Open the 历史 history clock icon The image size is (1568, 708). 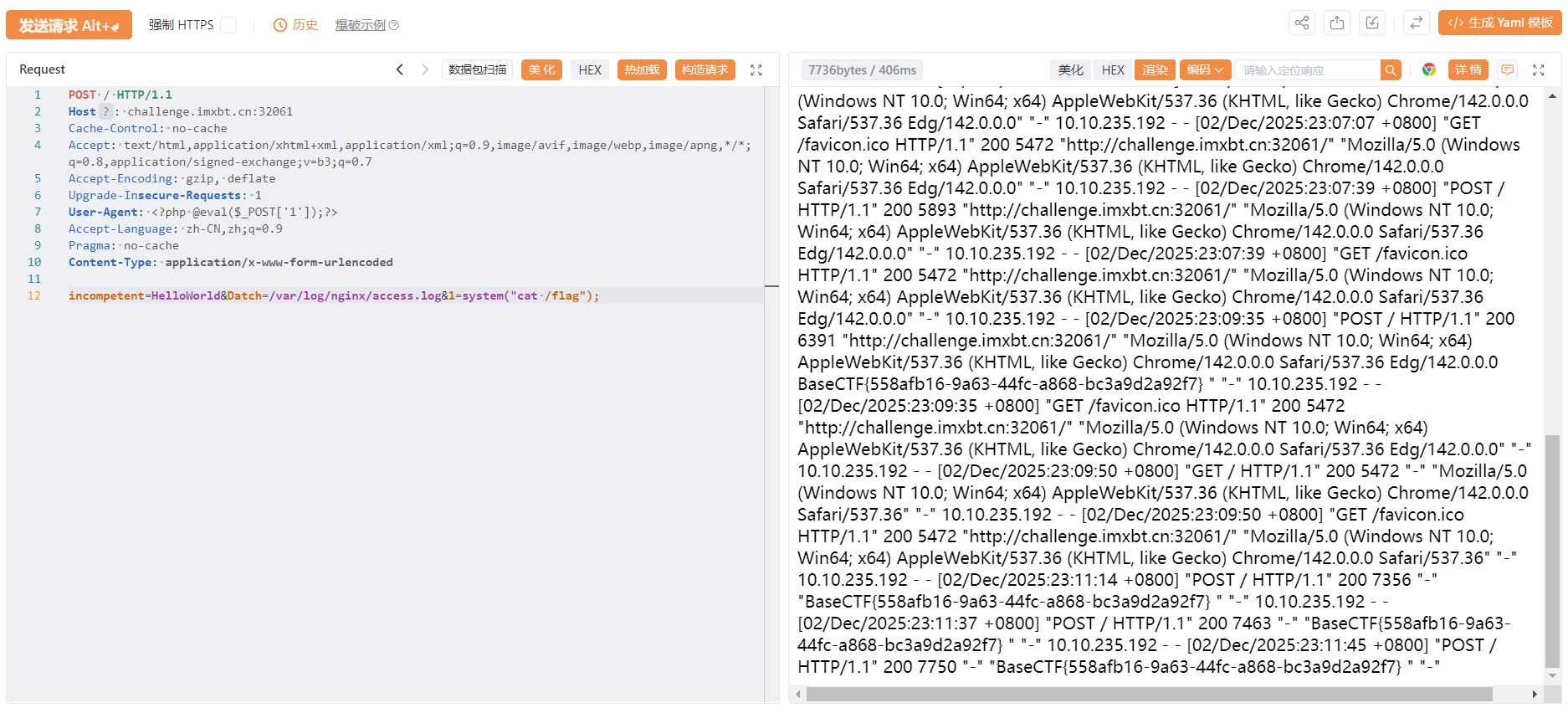tap(280, 25)
